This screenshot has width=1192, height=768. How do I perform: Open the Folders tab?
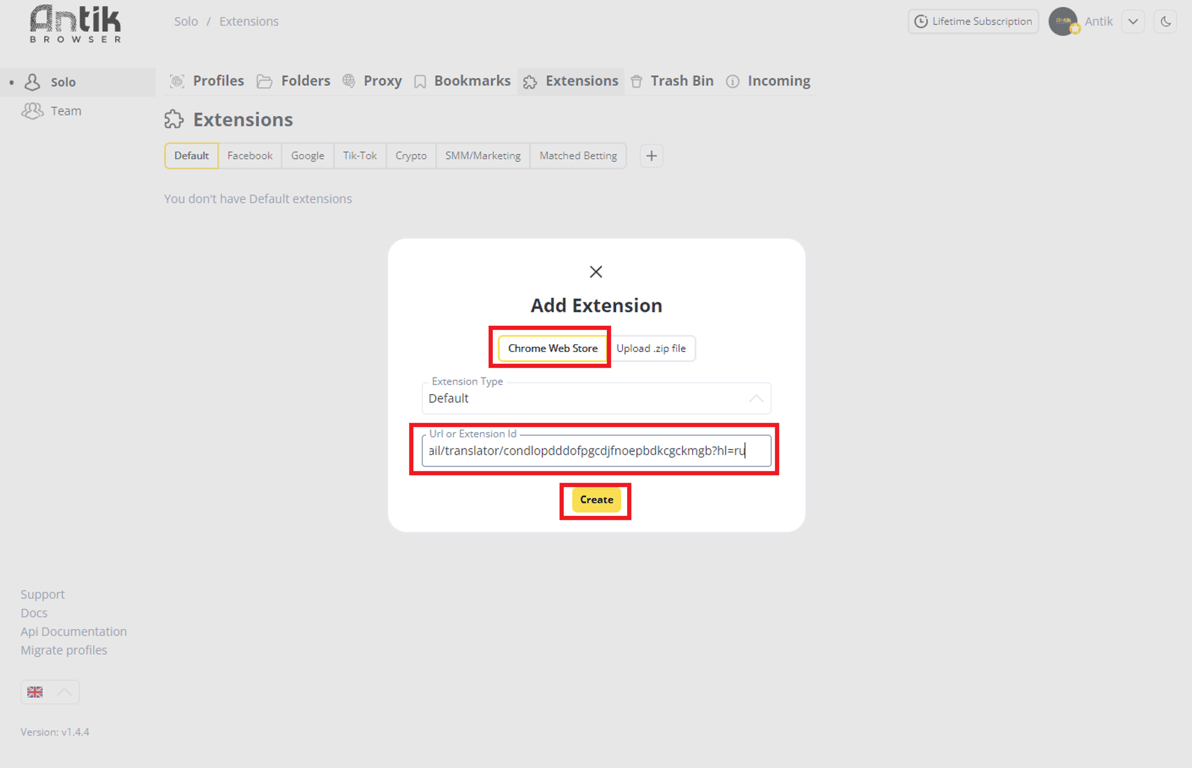293,81
